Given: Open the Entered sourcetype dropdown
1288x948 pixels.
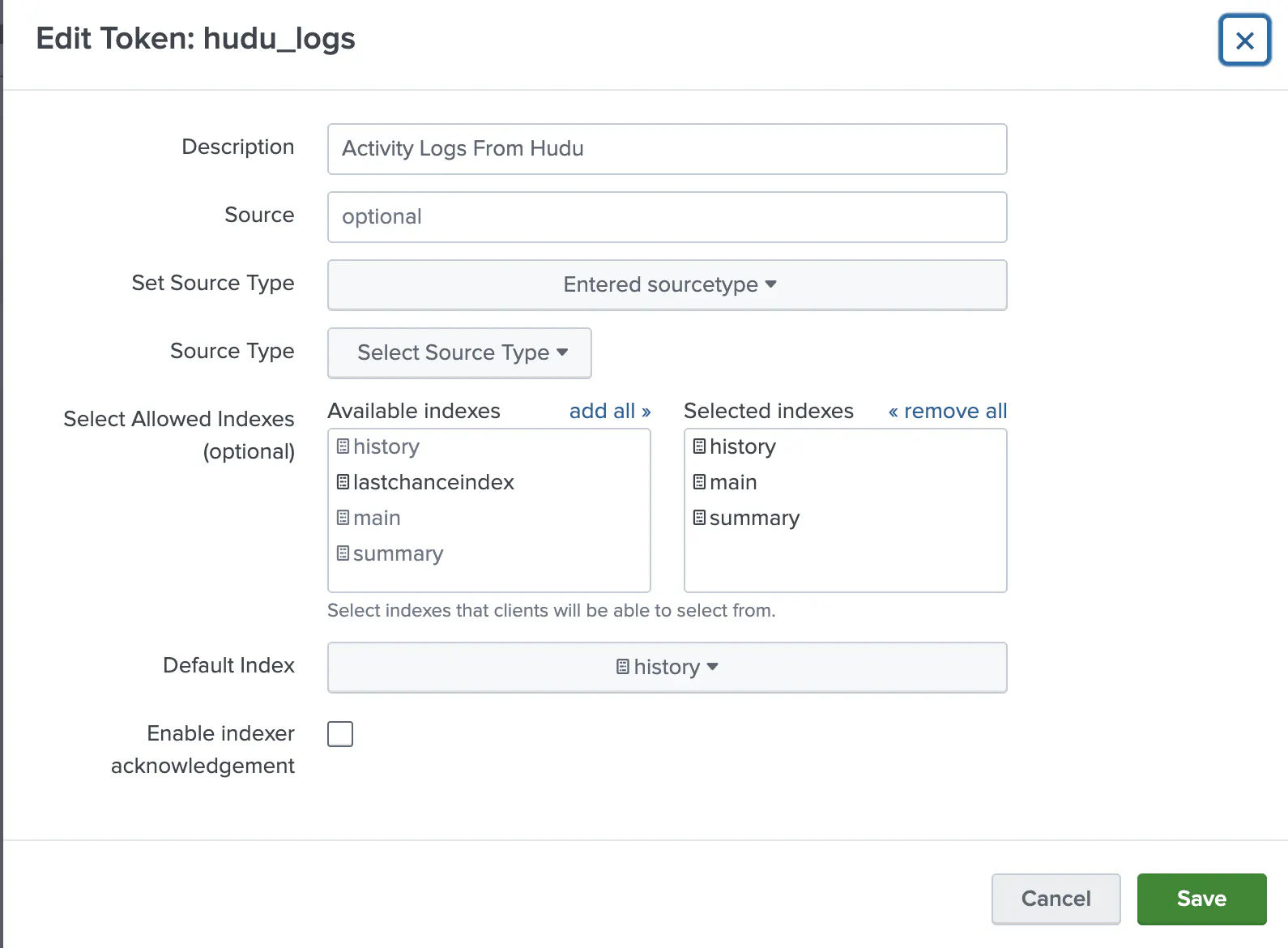Looking at the screenshot, I should (667, 284).
